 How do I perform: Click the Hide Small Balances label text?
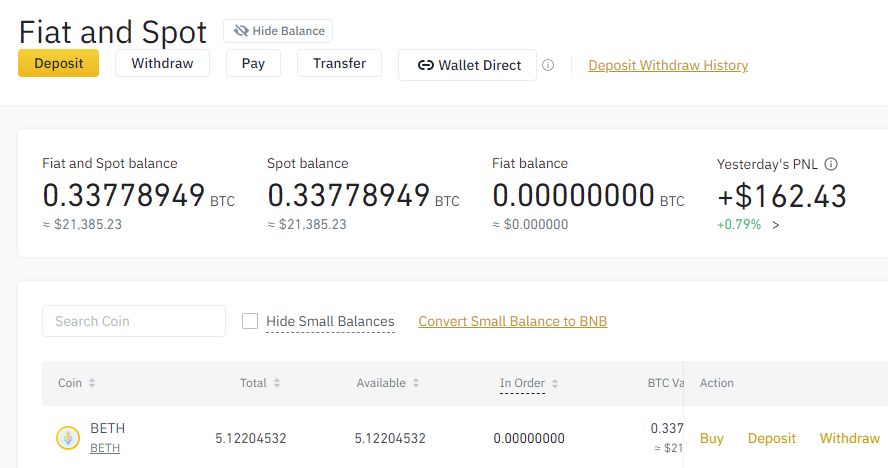point(330,321)
